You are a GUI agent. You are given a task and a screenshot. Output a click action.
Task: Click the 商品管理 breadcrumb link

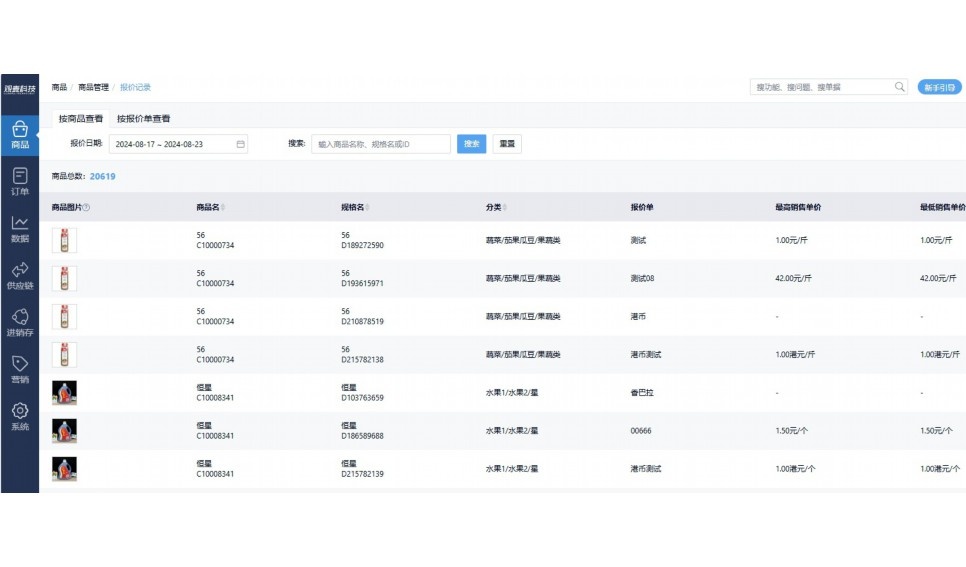93,88
